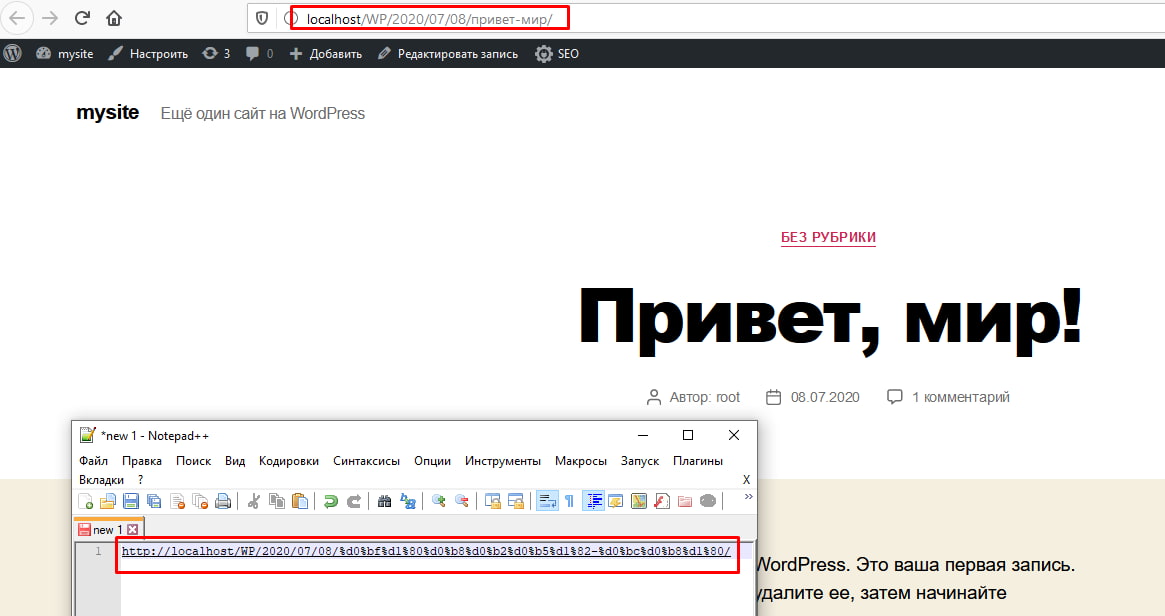Open the Notepad++ ? help menu

coord(140,480)
